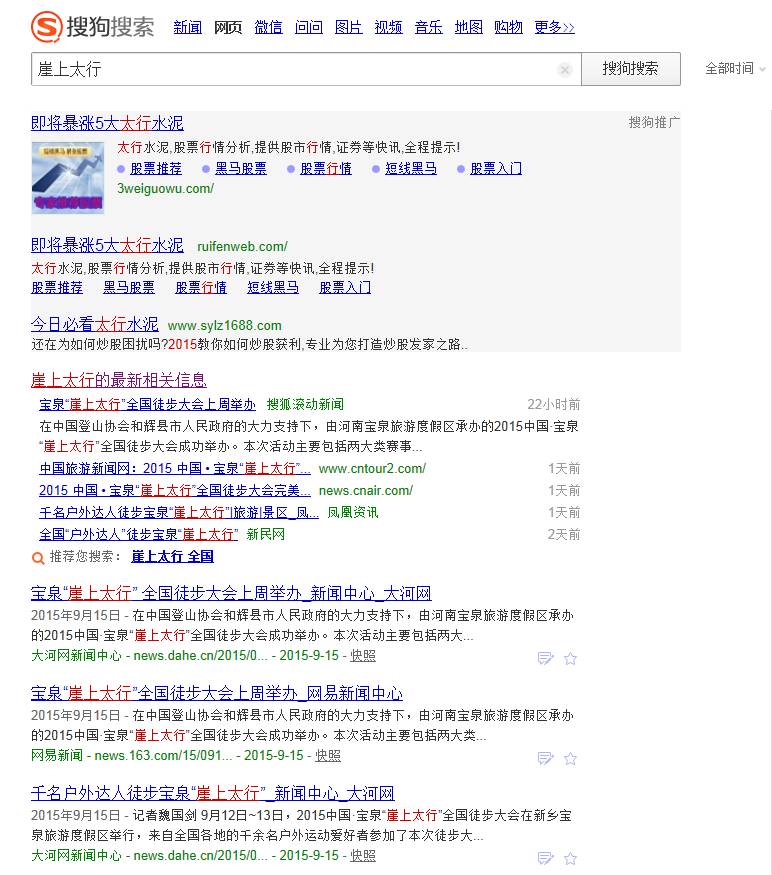Click 股票推荐 link in first ad
The width and height of the screenshot is (772, 875).
[x=156, y=169]
